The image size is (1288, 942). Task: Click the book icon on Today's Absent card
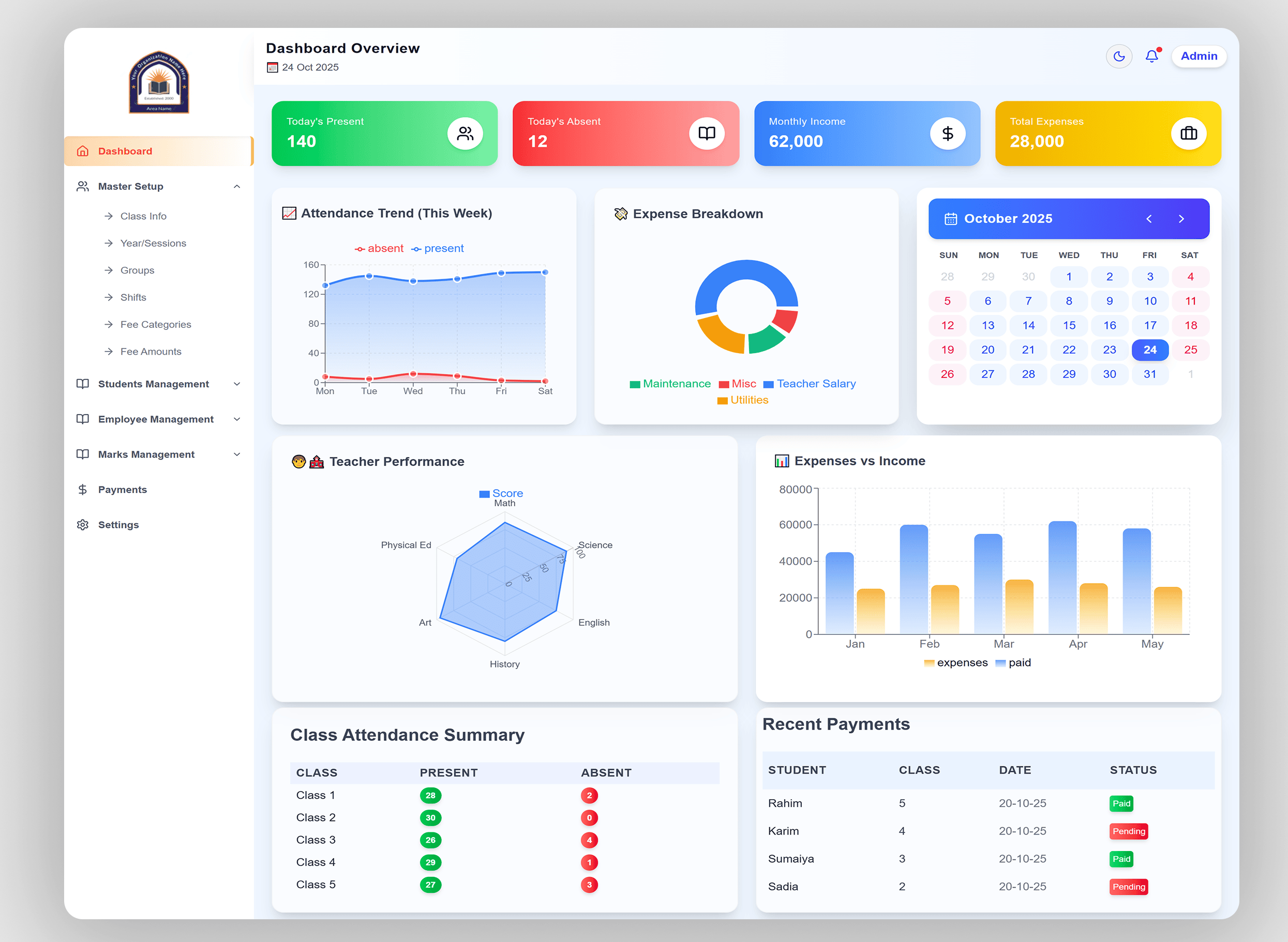pos(706,133)
